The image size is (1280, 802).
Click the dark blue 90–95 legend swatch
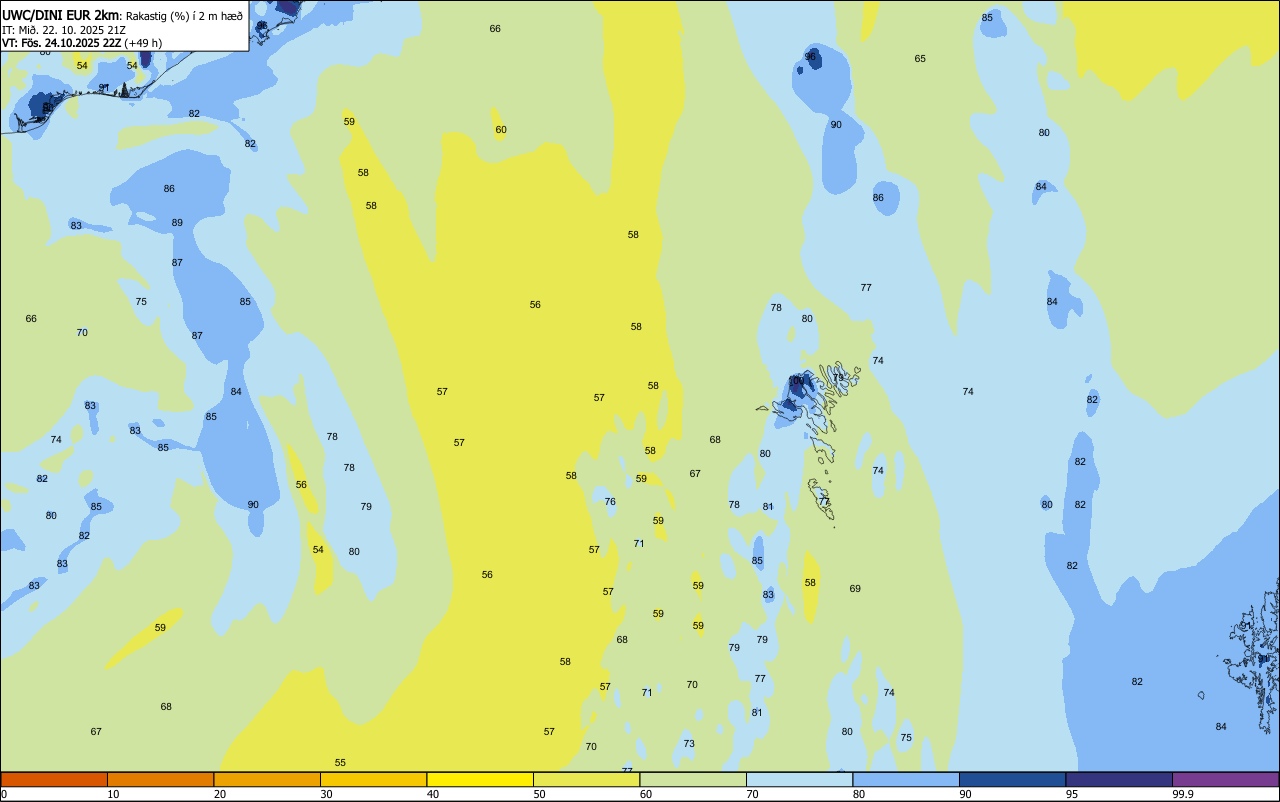pos(1013,779)
